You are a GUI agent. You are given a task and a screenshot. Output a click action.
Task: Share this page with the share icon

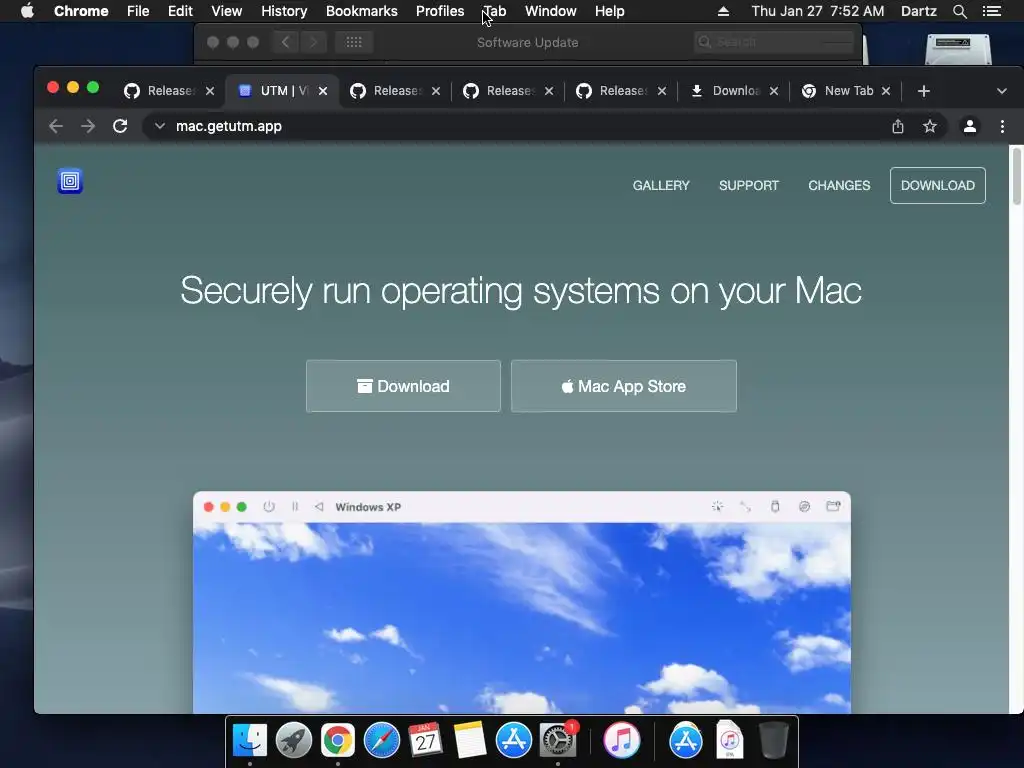[898, 126]
